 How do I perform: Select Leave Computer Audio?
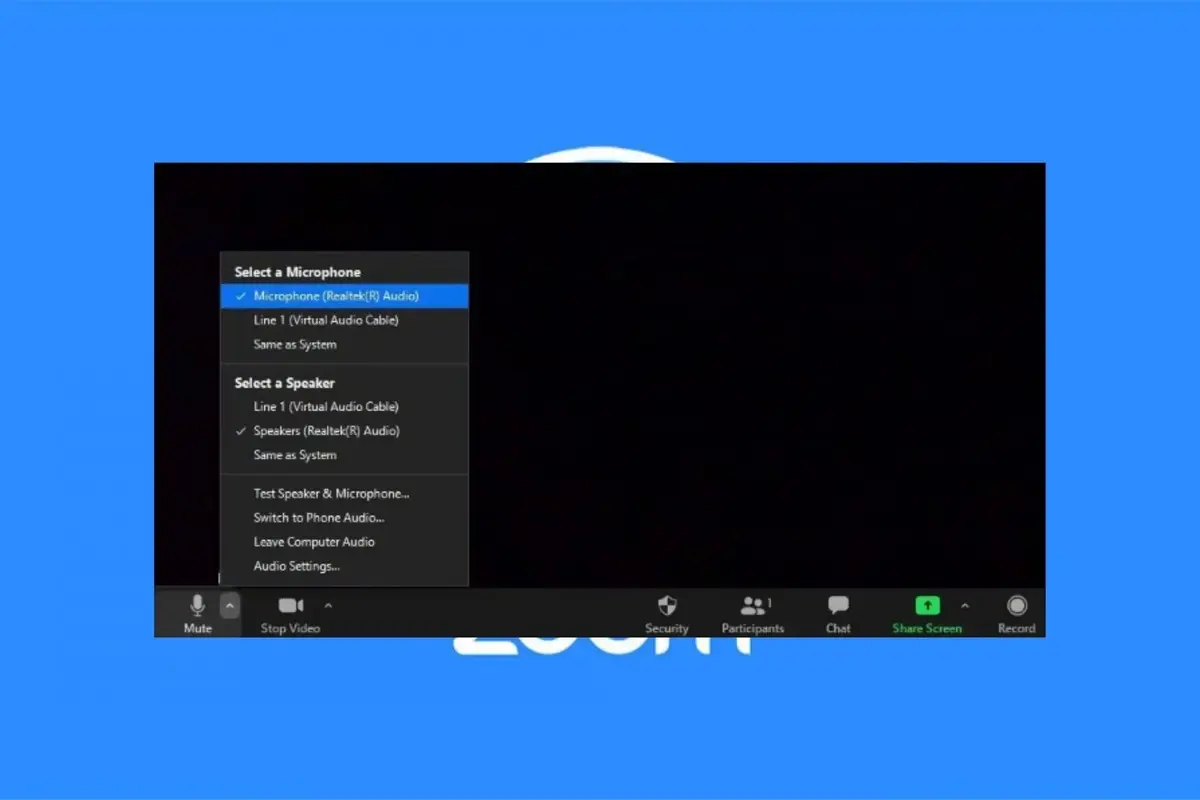314,542
